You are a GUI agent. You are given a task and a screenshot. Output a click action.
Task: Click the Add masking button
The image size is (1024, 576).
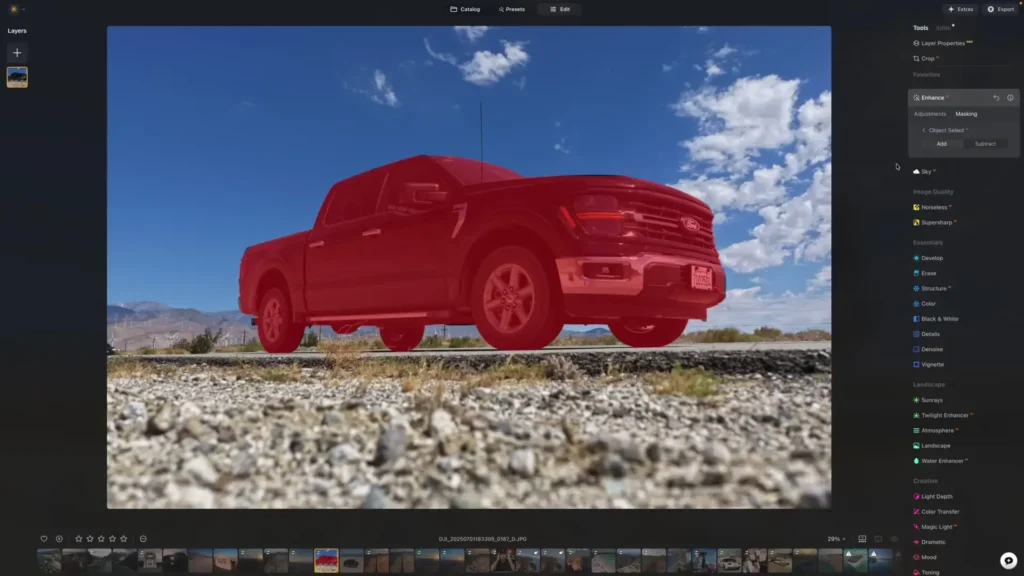point(940,143)
